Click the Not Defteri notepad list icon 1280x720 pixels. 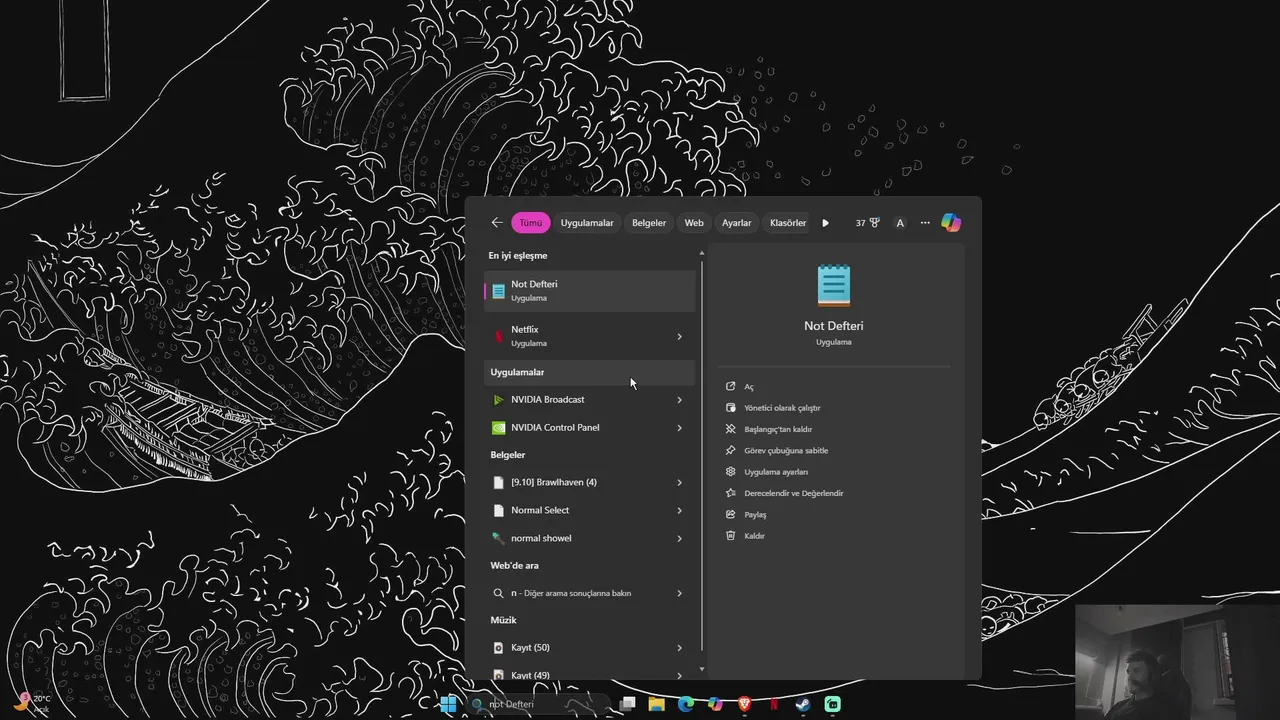click(x=498, y=291)
